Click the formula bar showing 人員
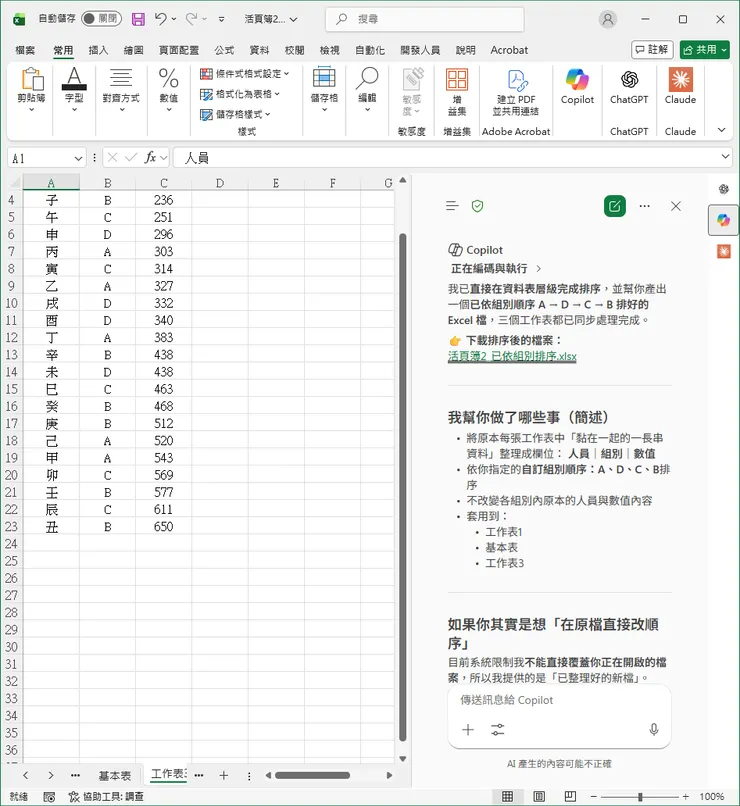 446,158
